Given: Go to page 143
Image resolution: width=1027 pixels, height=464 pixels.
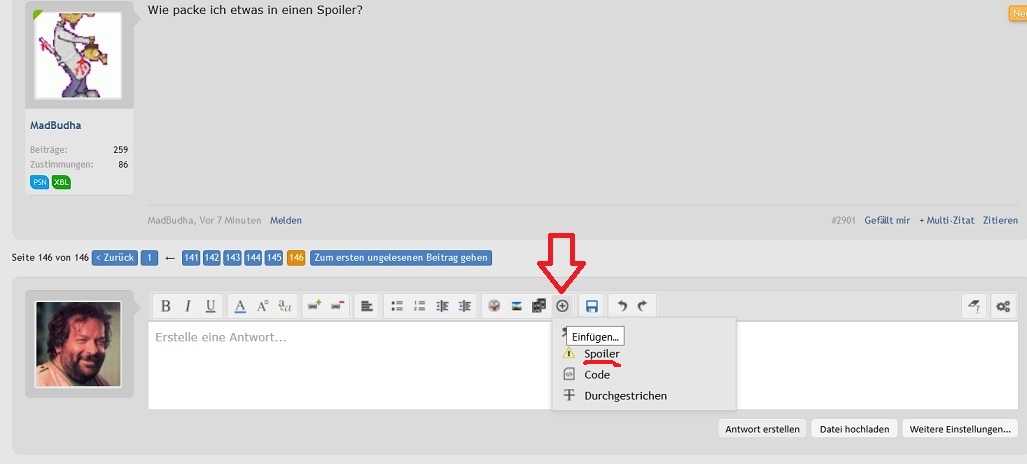Looking at the screenshot, I should click(233, 258).
